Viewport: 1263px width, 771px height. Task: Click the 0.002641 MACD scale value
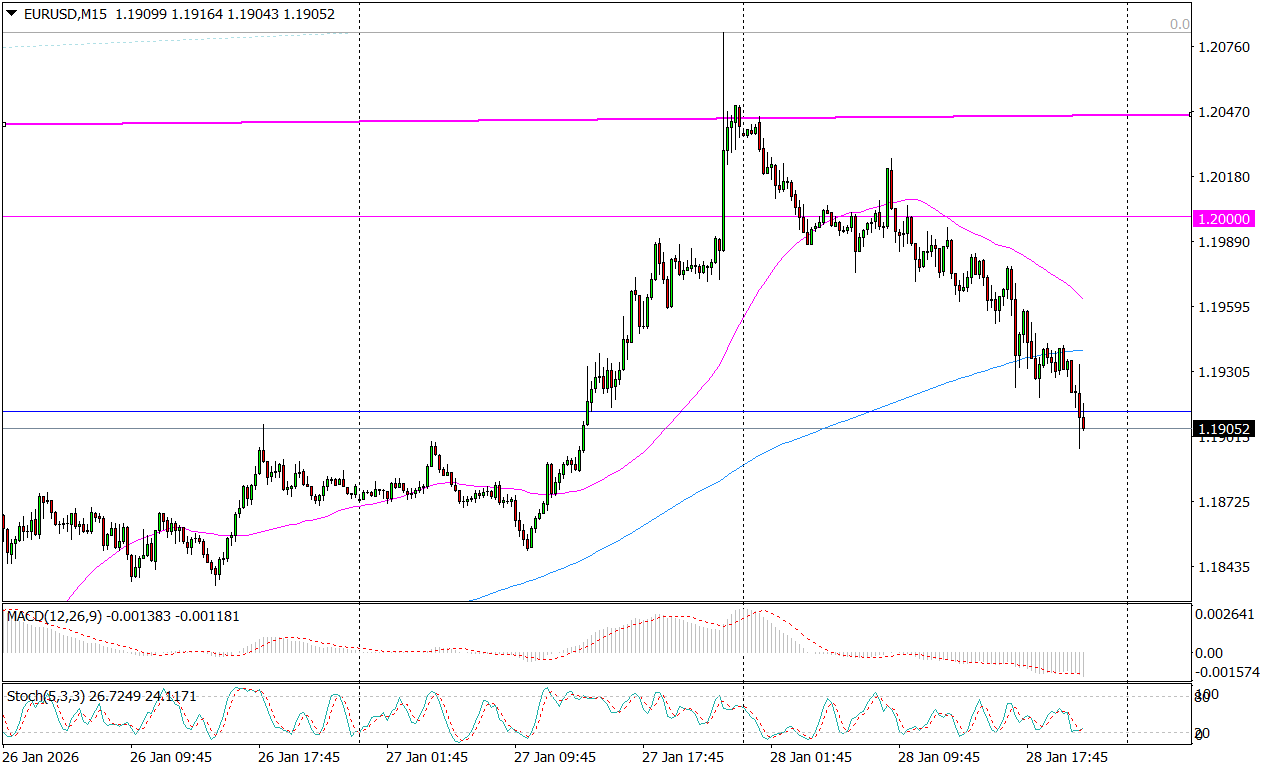click(1224, 614)
